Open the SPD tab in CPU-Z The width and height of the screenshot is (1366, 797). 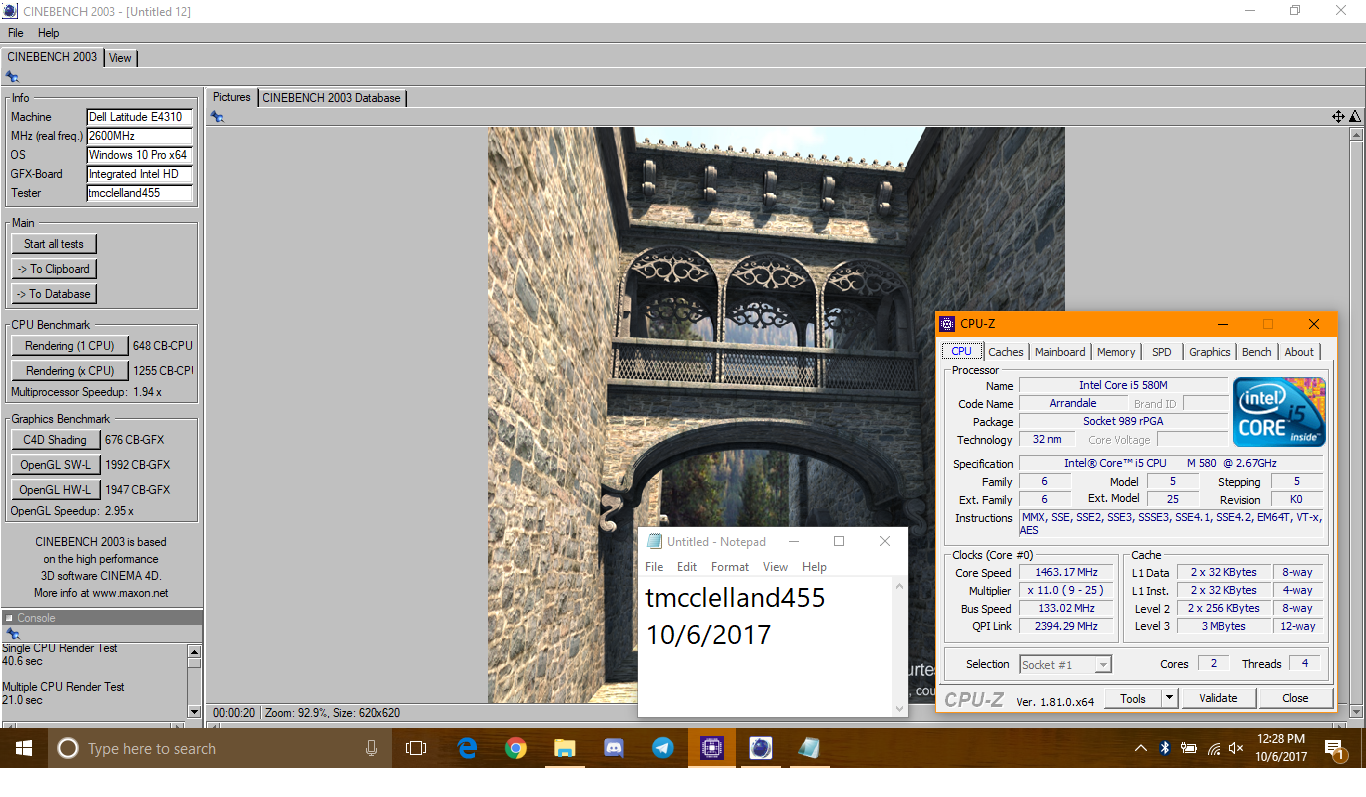(1162, 352)
